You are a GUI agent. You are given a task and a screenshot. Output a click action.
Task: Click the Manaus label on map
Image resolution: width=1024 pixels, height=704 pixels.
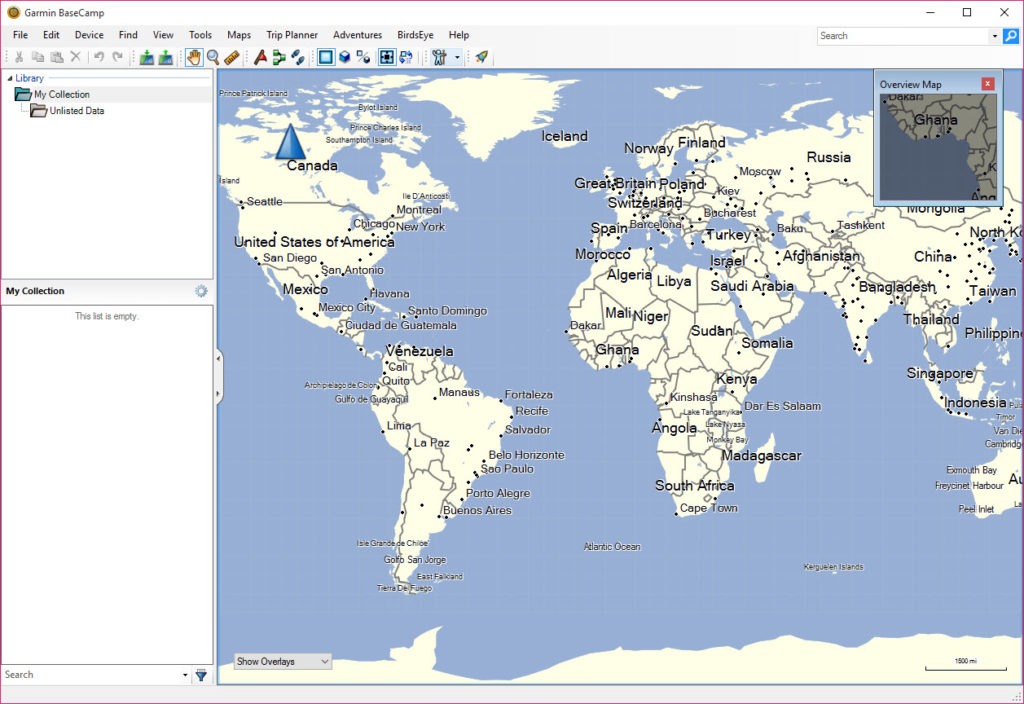459,392
